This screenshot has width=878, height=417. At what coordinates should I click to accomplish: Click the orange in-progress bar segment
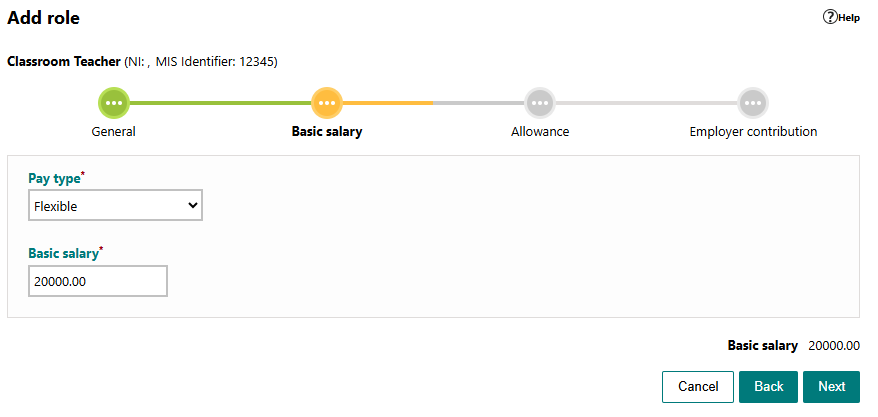point(387,103)
